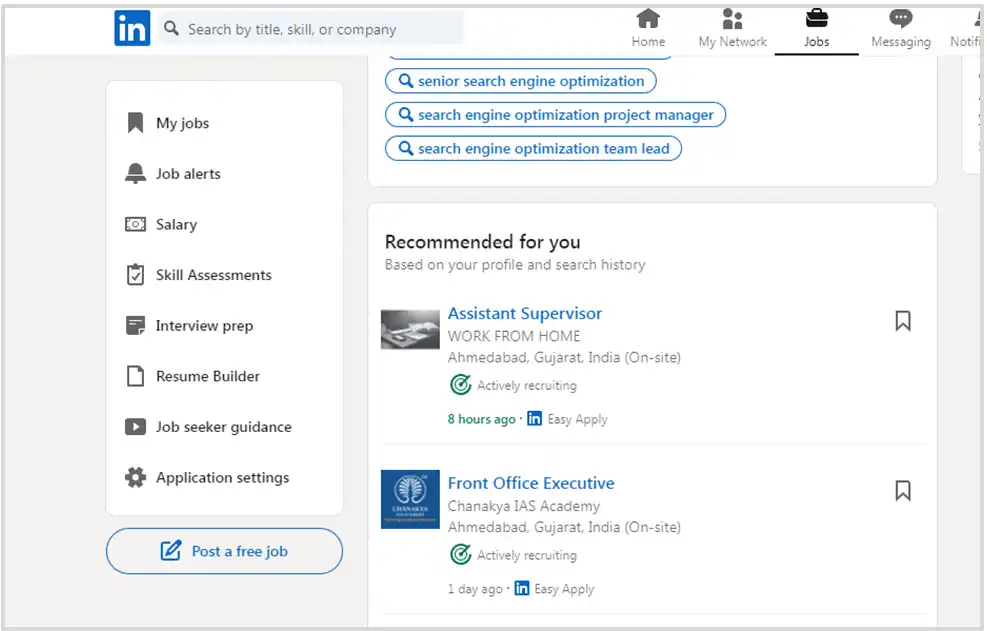This screenshot has height=631, width=987.
Task: Click the WORK FROM HOME company name
Action: [x=514, y=336]
